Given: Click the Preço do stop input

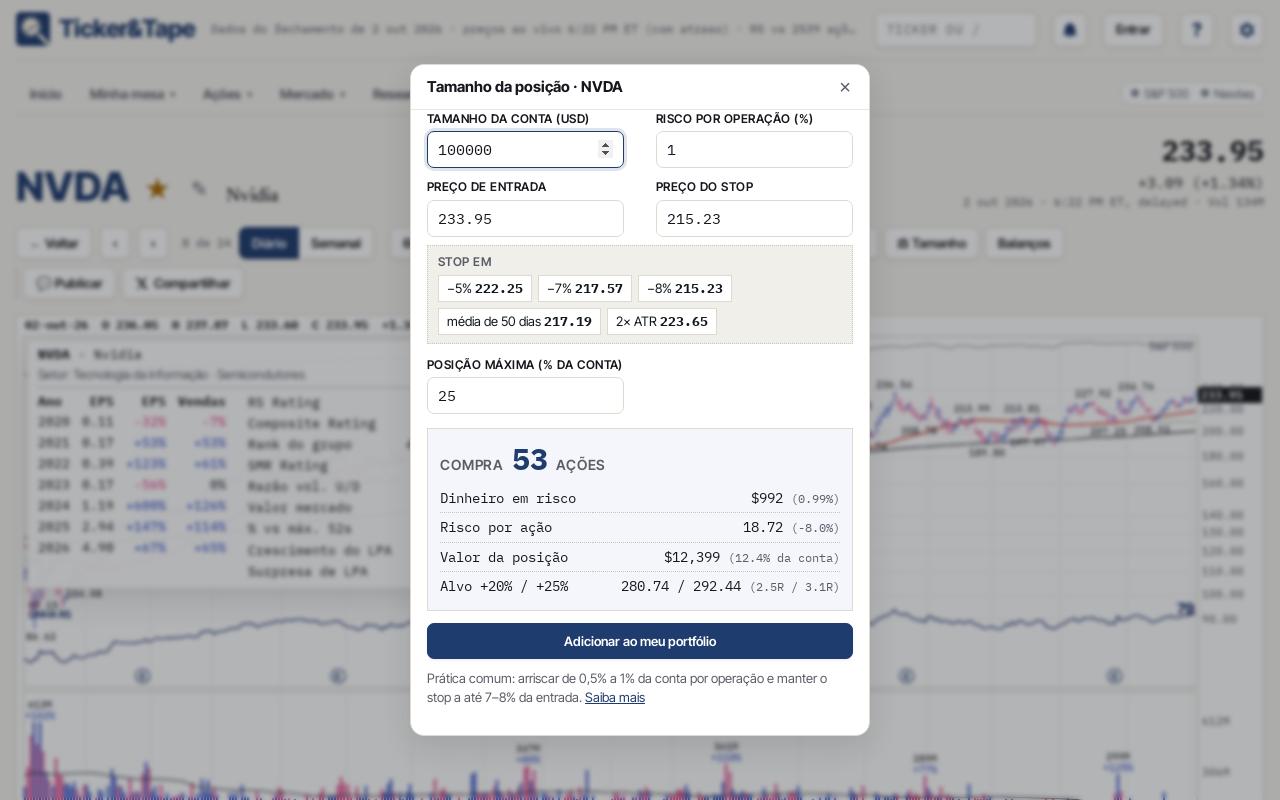Looking at the screenshot, I should (754, 219).
